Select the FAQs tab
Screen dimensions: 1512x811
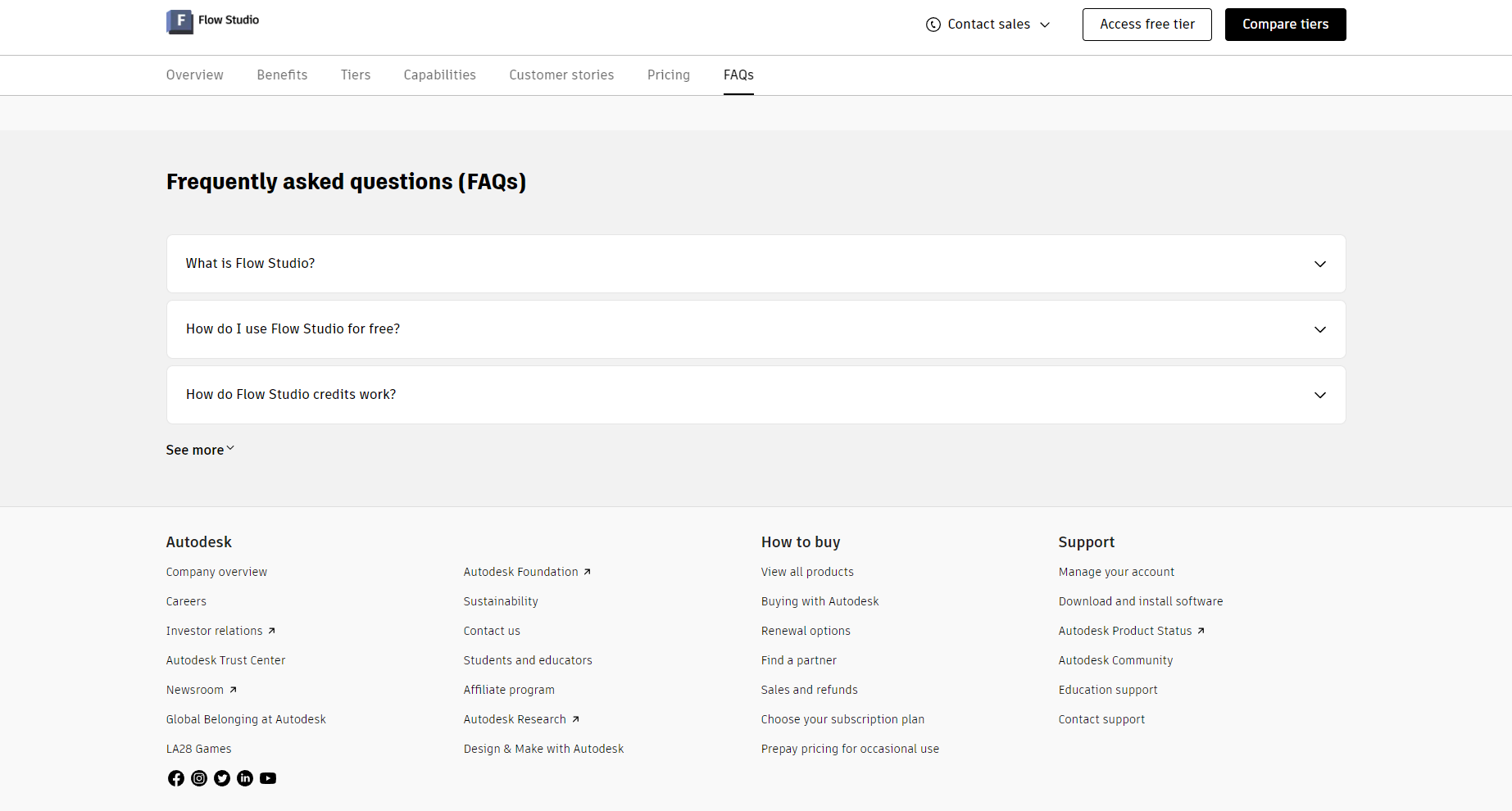tap(738, 75)
